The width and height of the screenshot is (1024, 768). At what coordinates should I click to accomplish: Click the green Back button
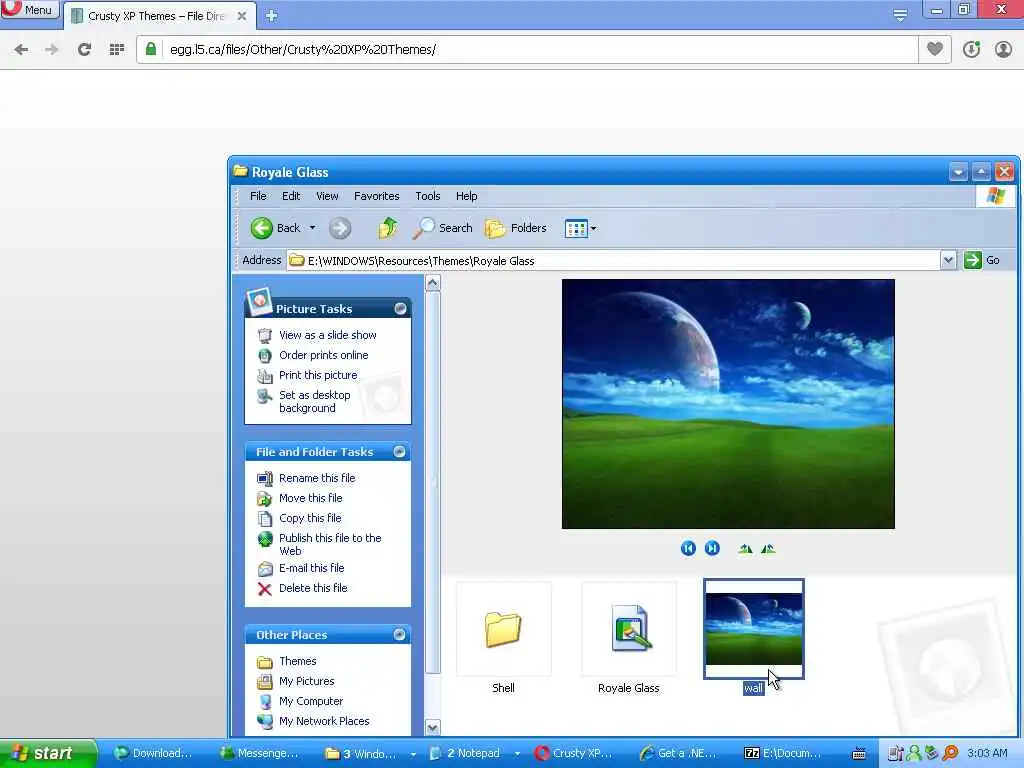275,228
